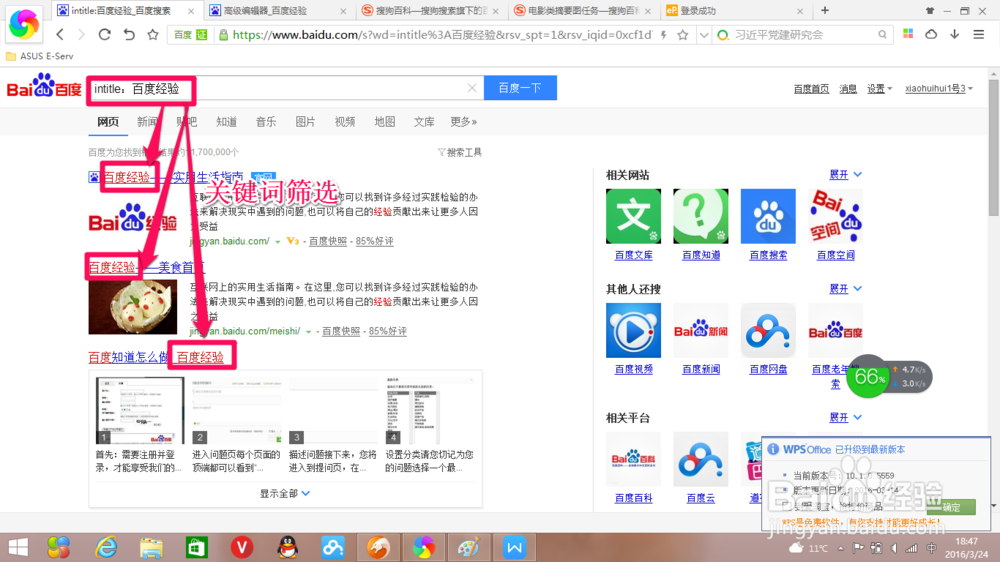Open step 1 thumbnail in the steps card
This screenshot has width=1000, height=562.
(x=140, y=410)
